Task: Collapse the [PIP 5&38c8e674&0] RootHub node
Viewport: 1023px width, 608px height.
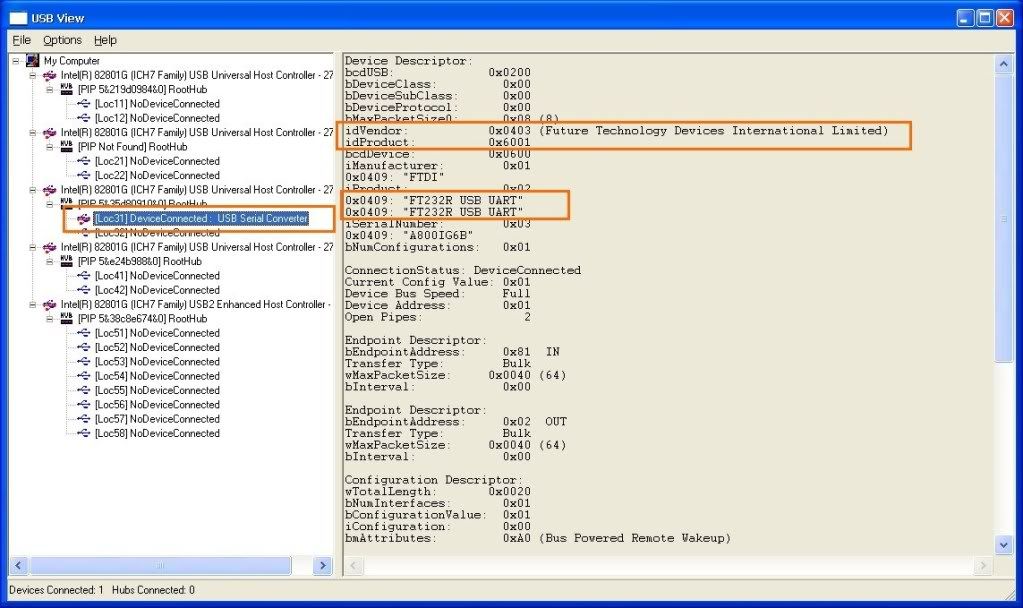Action: [50, 319]
